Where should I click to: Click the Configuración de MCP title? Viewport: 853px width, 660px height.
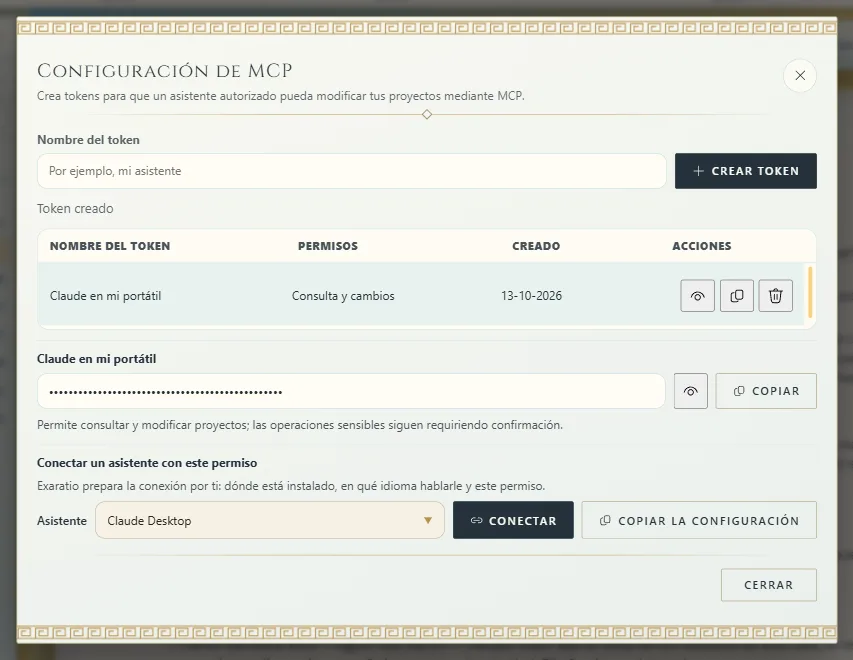(x=165, y=71)
